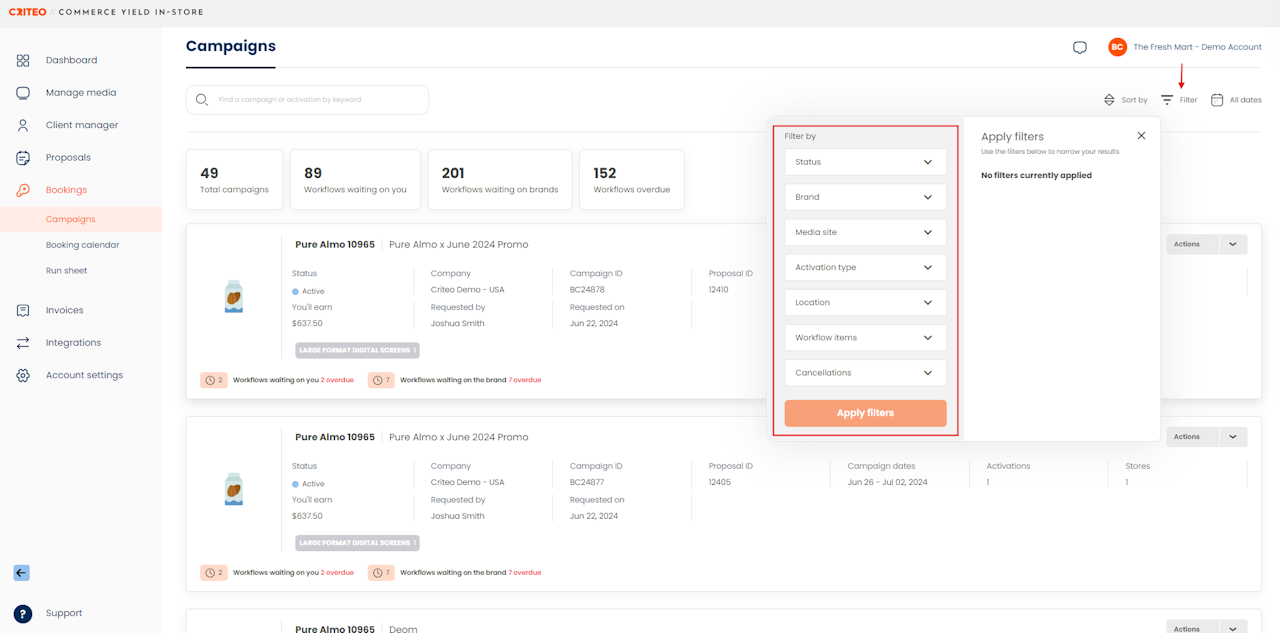Open the Account settings gear icon

pos(23,375)
